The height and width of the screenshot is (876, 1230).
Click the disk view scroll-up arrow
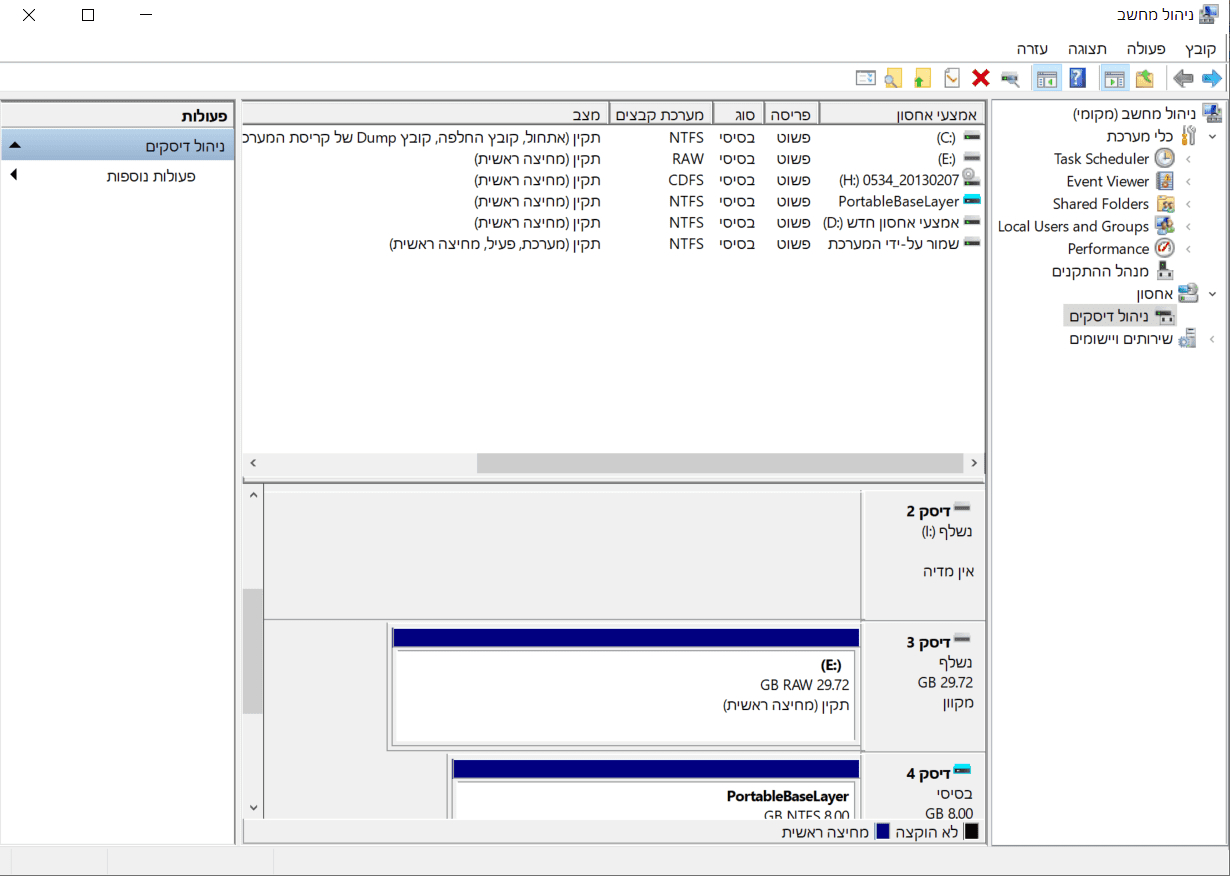point(253,495)
